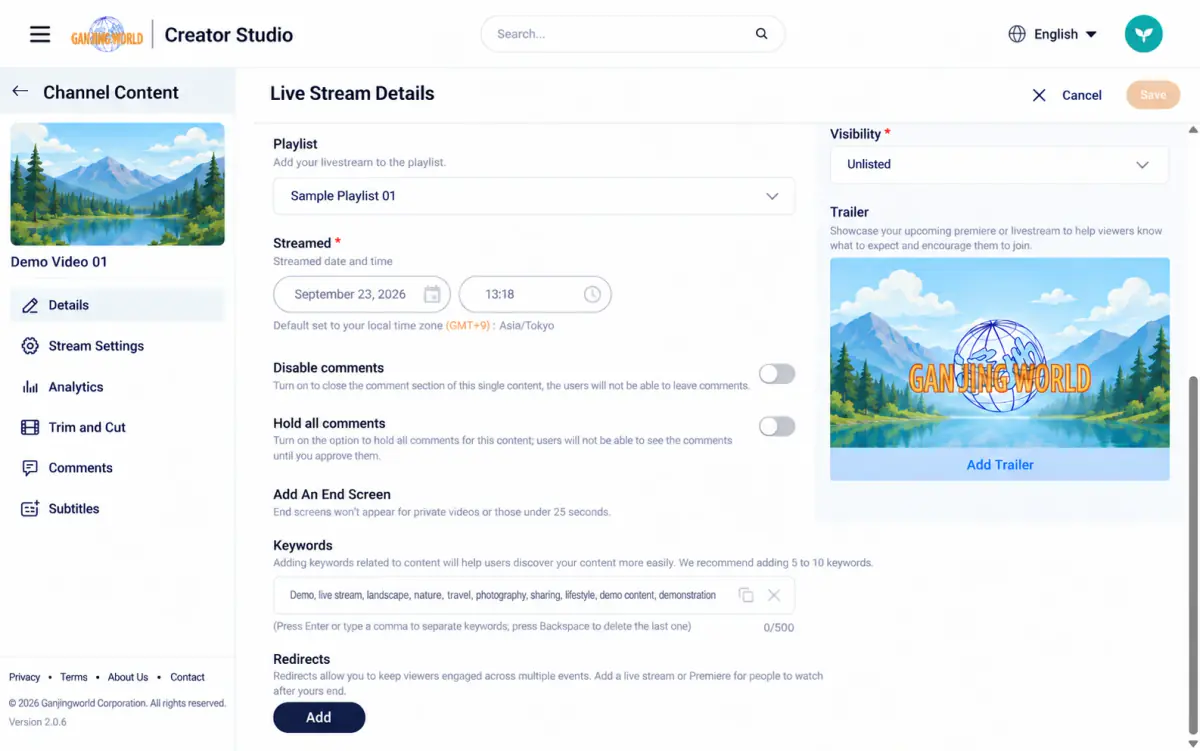Click the X icon beside Cancel
The image size is (1200, 751).
[1039, 95]
